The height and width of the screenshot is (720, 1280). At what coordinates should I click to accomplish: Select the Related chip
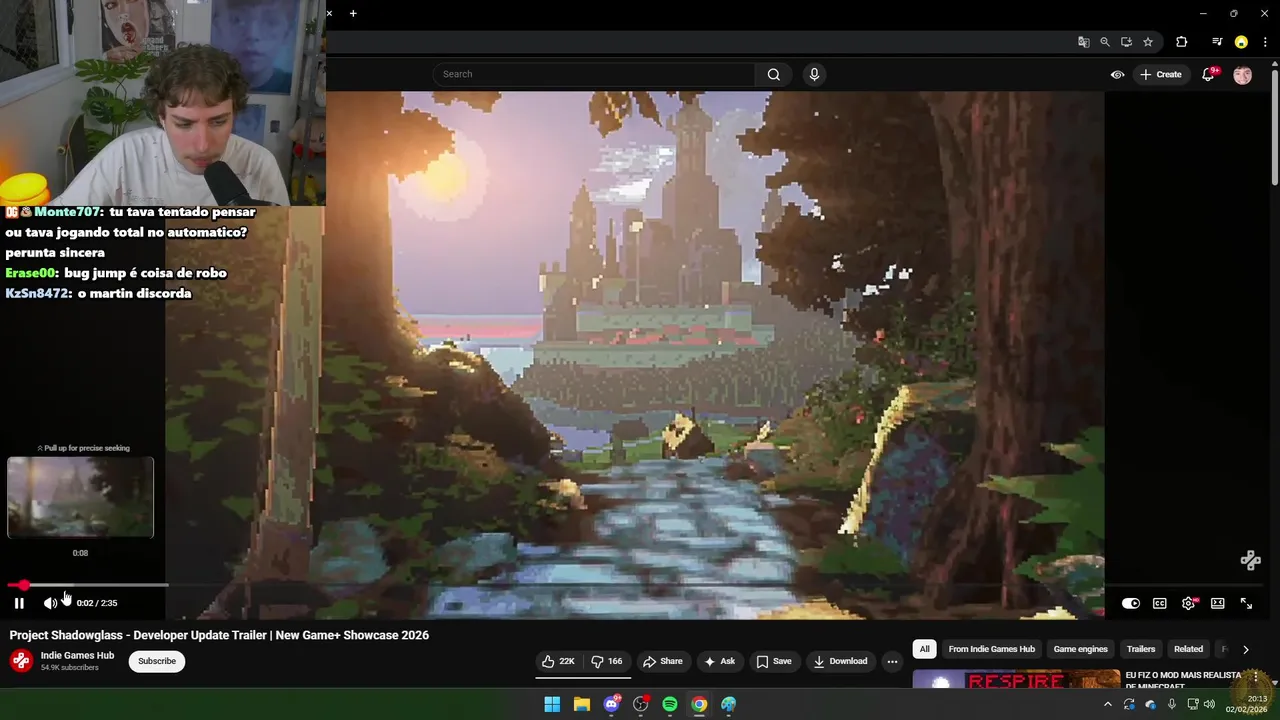pos(1188,649)
